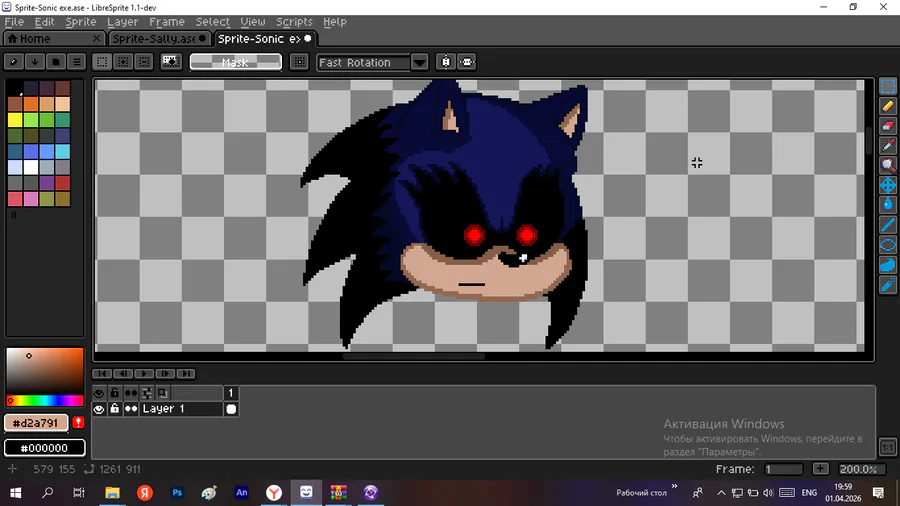Select the Ellipse tool
Screen dimensions: 900x506
(887, 245)
